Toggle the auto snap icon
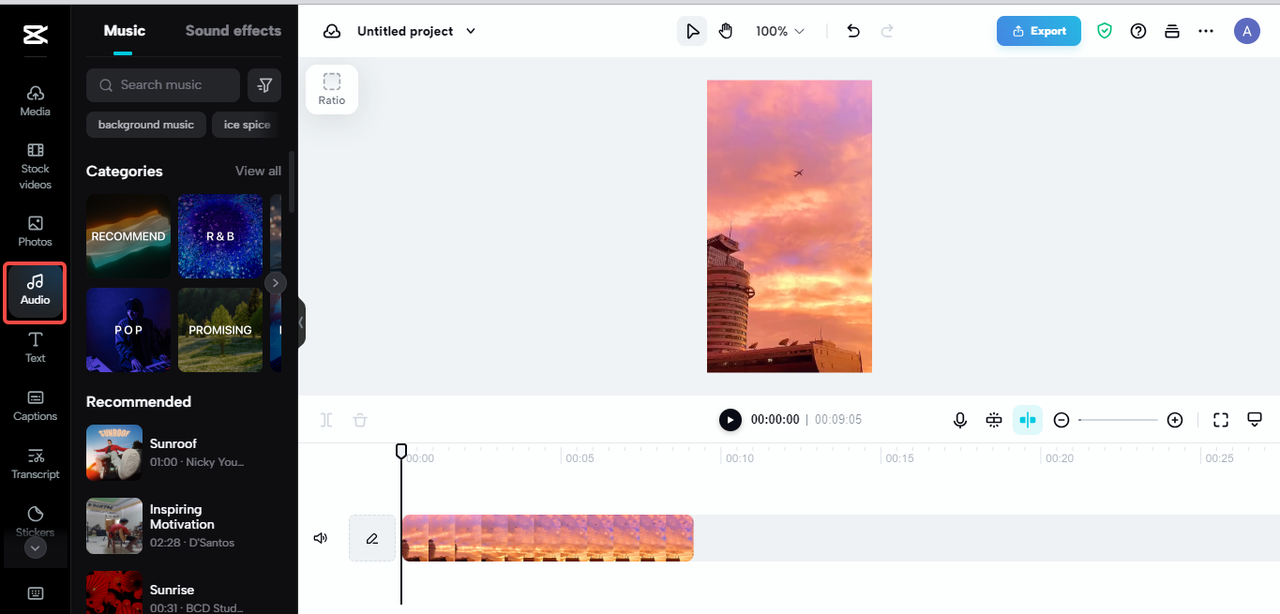This screenshot has width=1280, height=614. click(994, 420)
